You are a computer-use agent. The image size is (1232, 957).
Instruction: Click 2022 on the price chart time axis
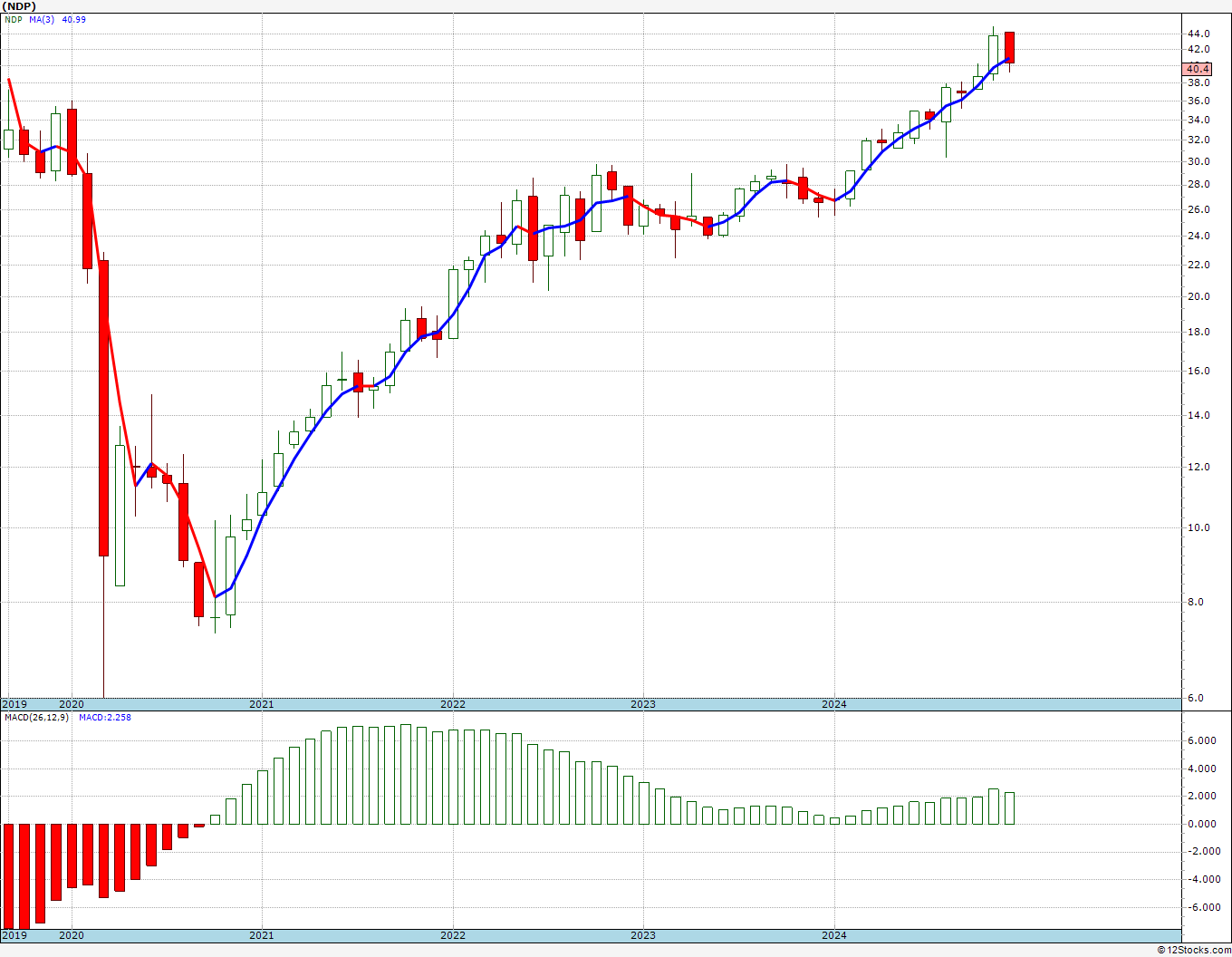tap(453, 704)
